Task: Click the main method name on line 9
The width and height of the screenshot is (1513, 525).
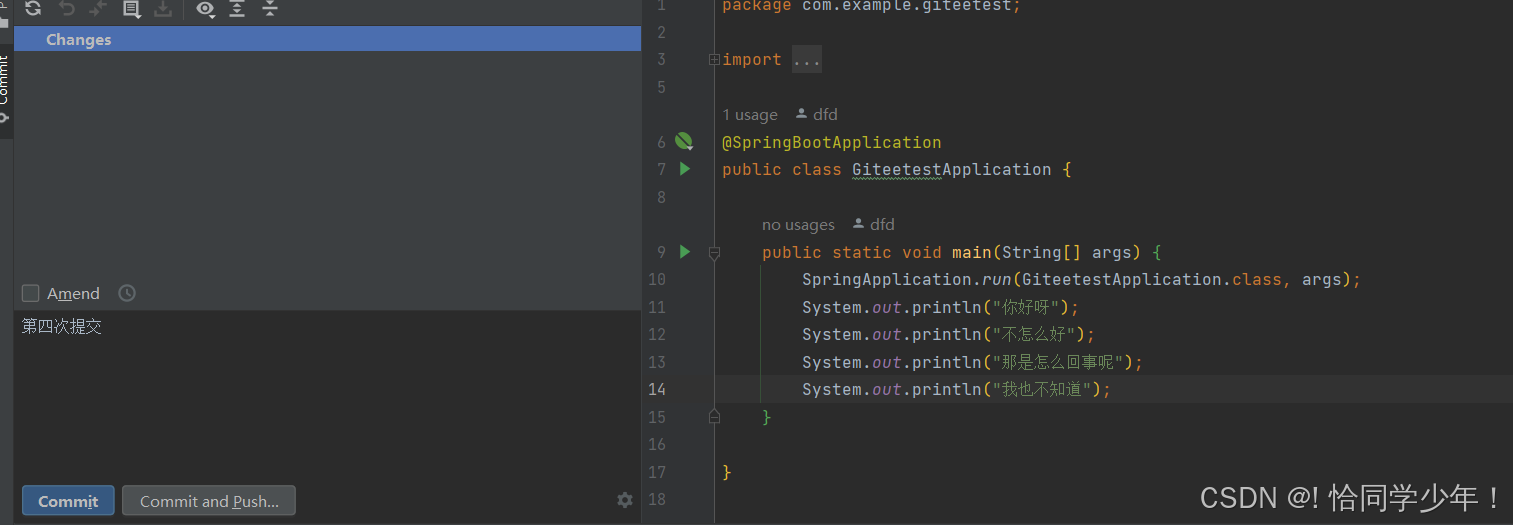Action: coord(971,253)
